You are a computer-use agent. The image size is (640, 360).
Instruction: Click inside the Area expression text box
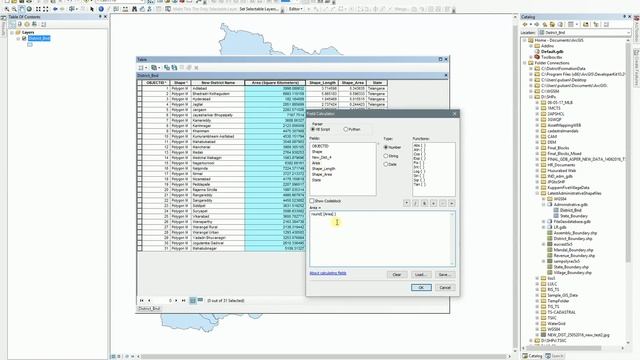pyautogui.click(x=382, y=239)
